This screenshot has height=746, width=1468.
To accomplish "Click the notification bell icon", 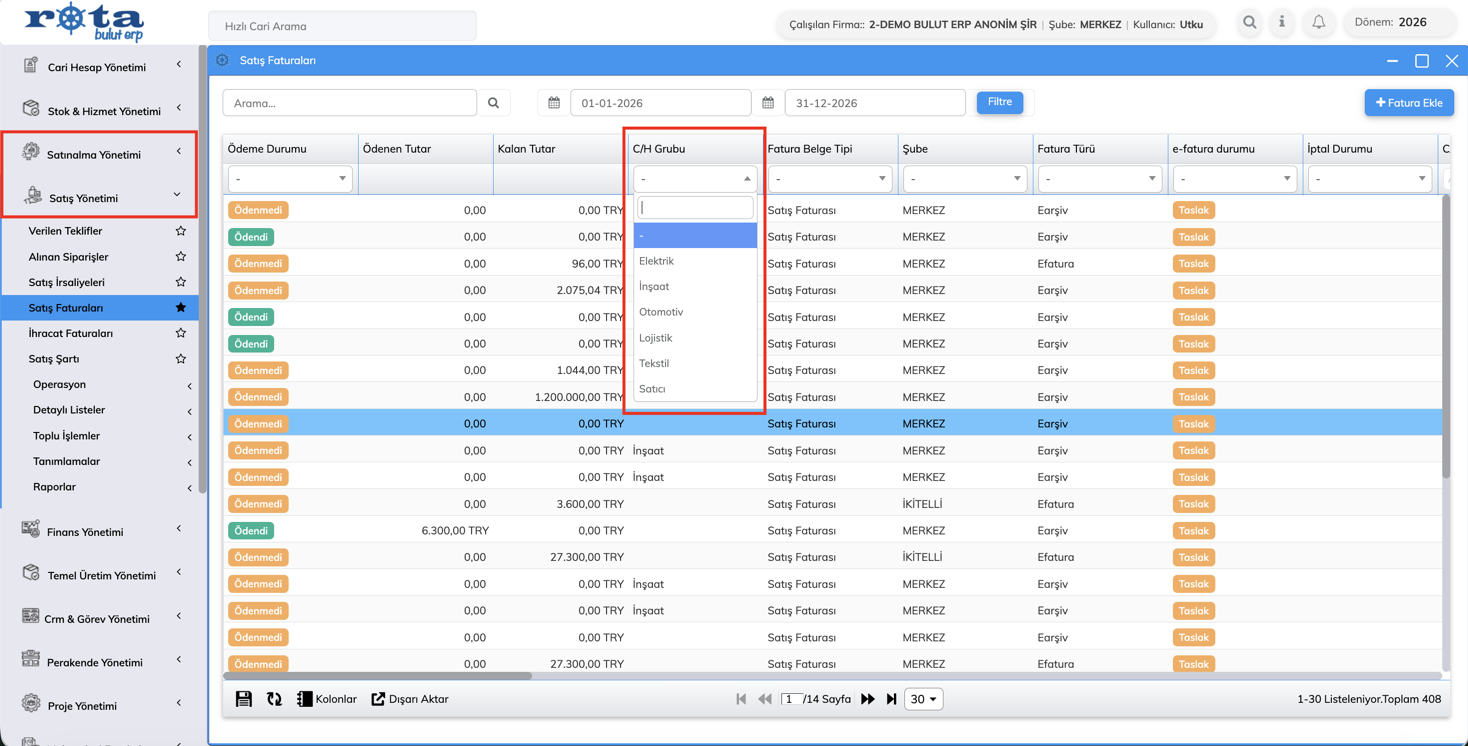I will (x=1318, y=22).
